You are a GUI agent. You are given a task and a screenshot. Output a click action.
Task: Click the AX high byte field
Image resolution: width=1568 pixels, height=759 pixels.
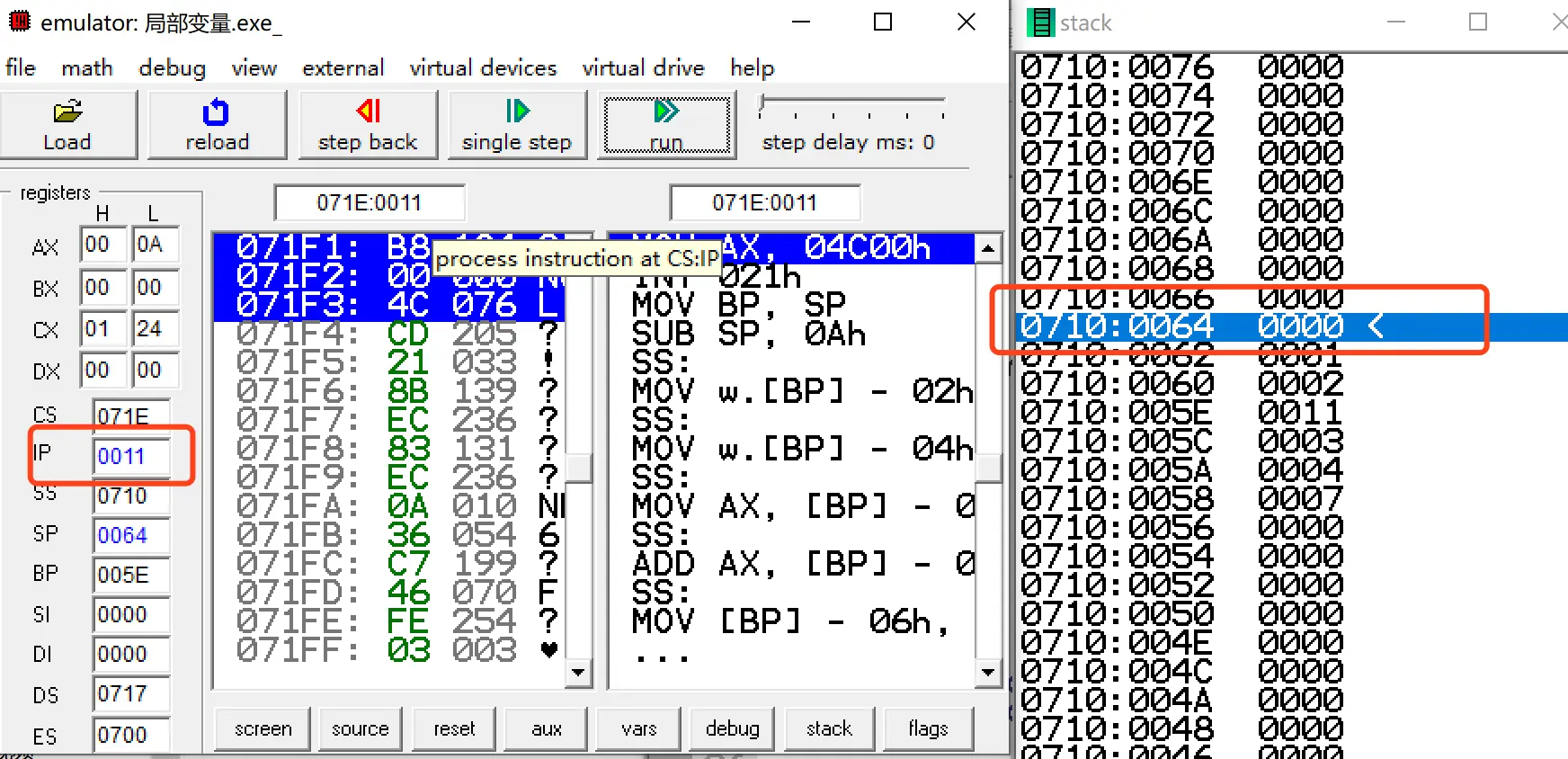point(102,245)
